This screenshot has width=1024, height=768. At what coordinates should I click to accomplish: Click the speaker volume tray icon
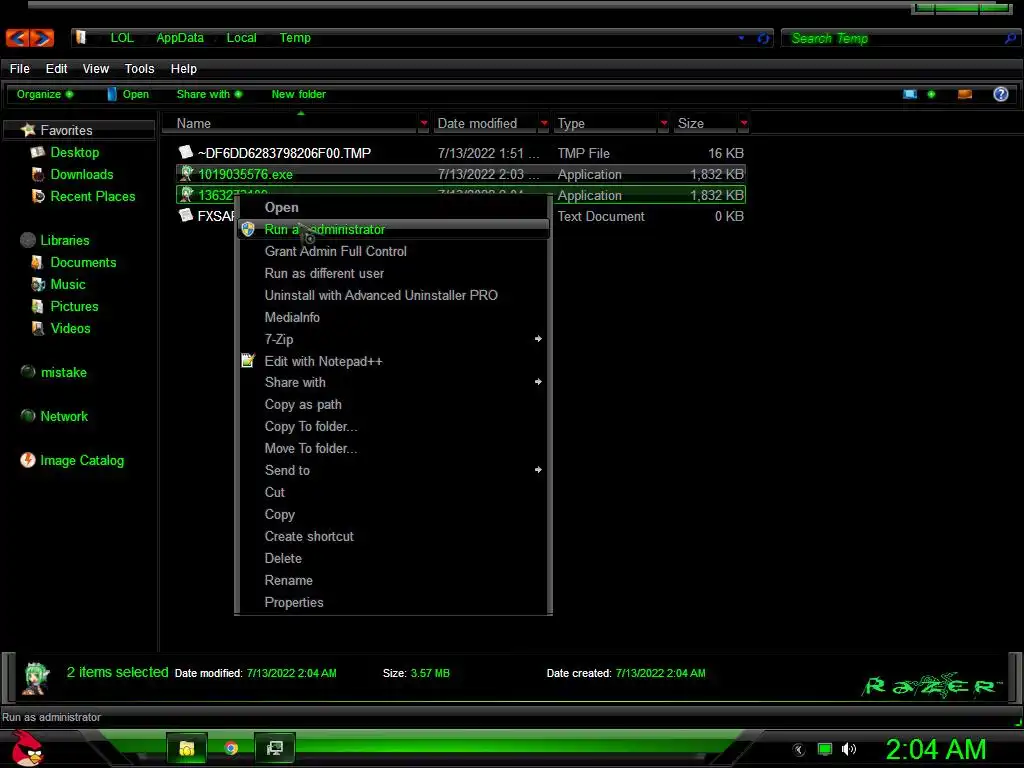pyautogui.click(x=849, y=749)
